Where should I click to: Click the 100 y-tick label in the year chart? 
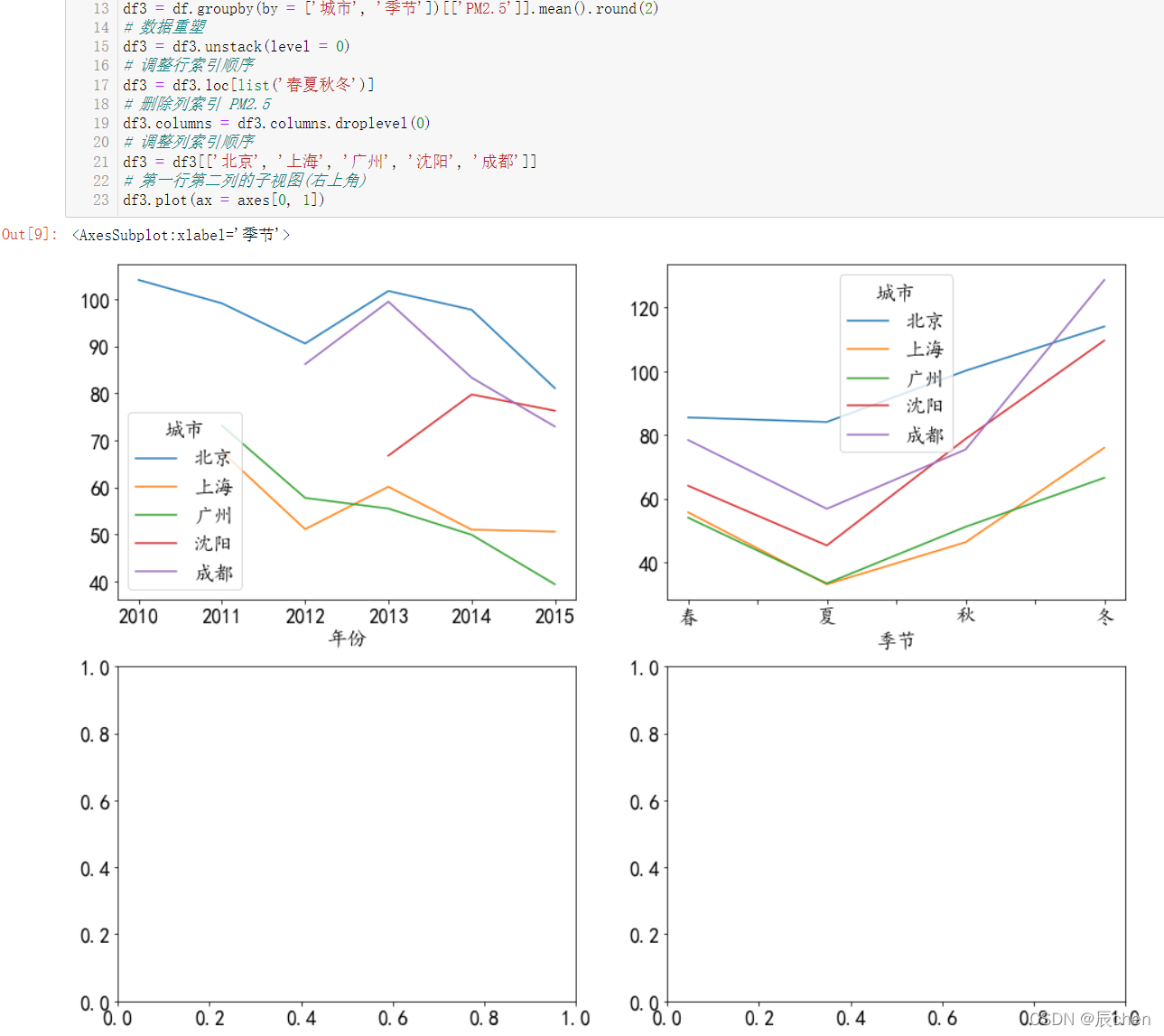pyautogui.click(x=95, y=301)
